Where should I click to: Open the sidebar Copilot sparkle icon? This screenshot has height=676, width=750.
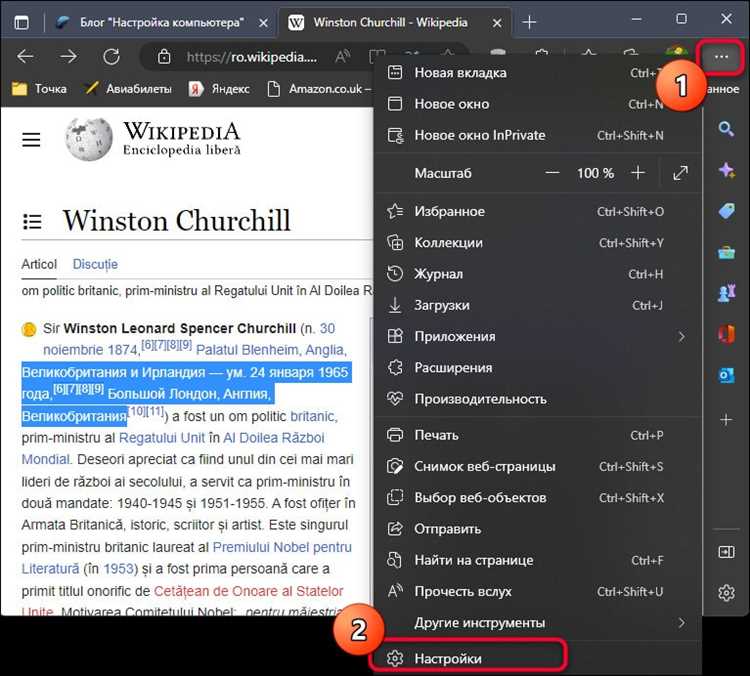726,170
